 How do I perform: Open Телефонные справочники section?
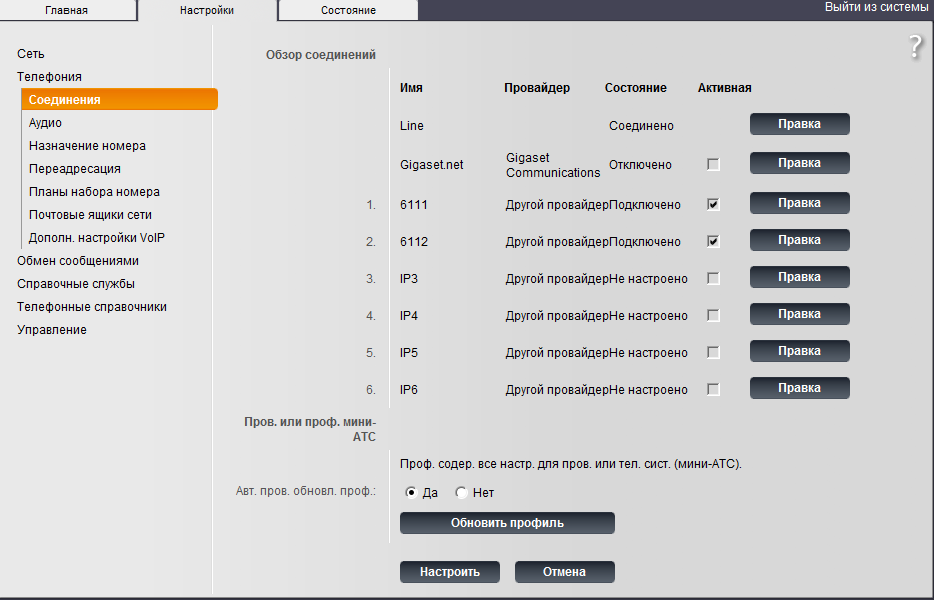(92, 307)
